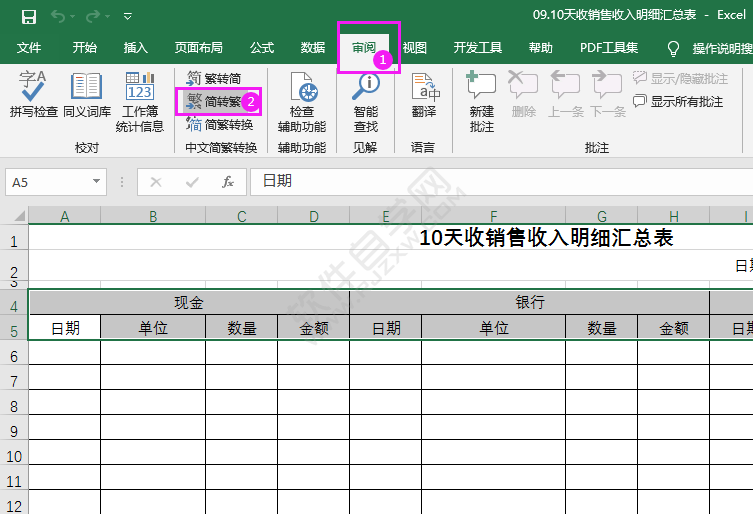The image size is (753, 514).
Task: Show 工作簿统计信息 workbook statistics
Action: tap(140, 101)
